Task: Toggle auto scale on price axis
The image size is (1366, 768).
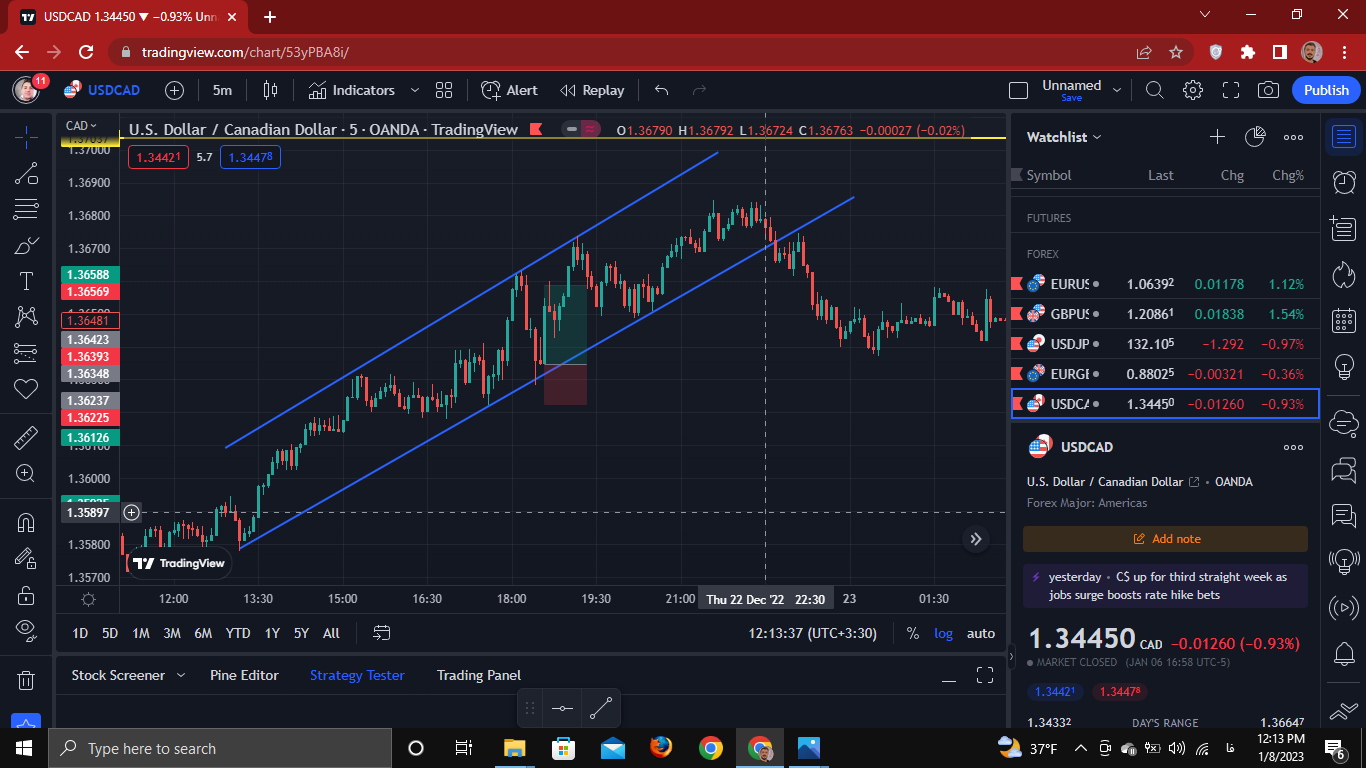Action: (x=981, y=633)
